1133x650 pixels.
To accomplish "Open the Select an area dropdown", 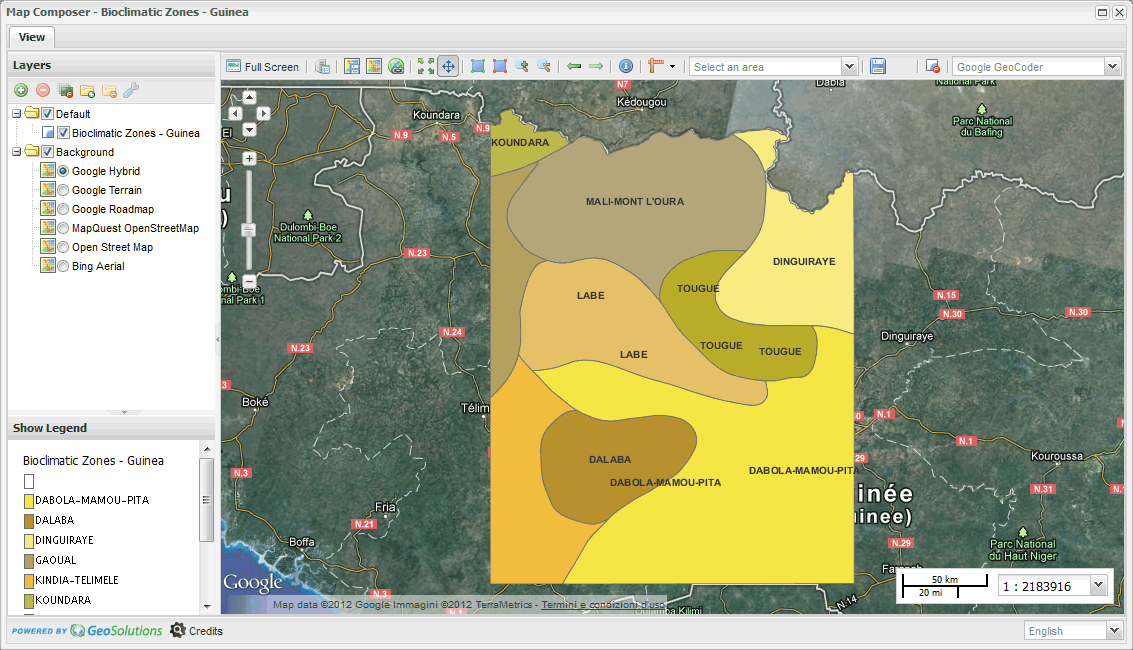I will pos(849,66).
